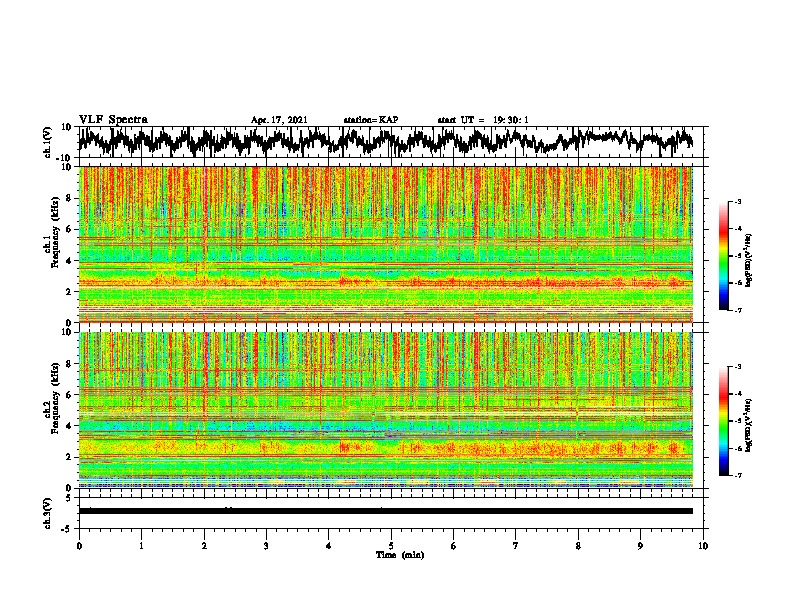Click time axis tick label '8'

[578, 546]
